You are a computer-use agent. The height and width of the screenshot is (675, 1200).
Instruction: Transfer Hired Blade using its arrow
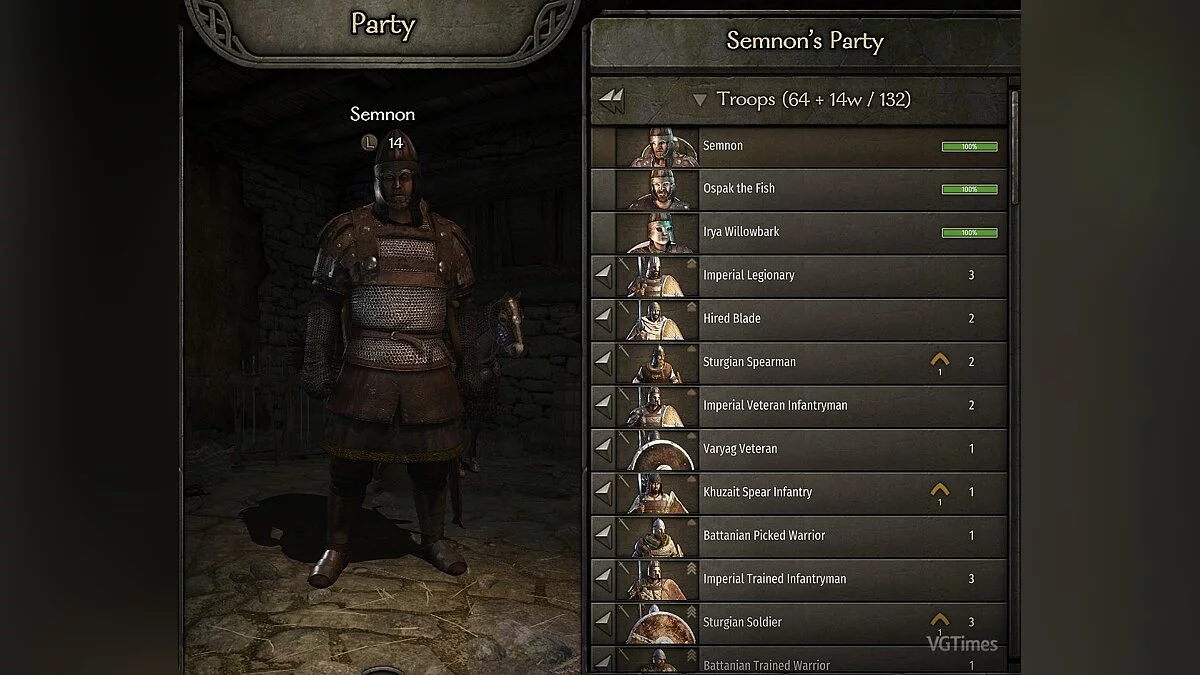603,318
